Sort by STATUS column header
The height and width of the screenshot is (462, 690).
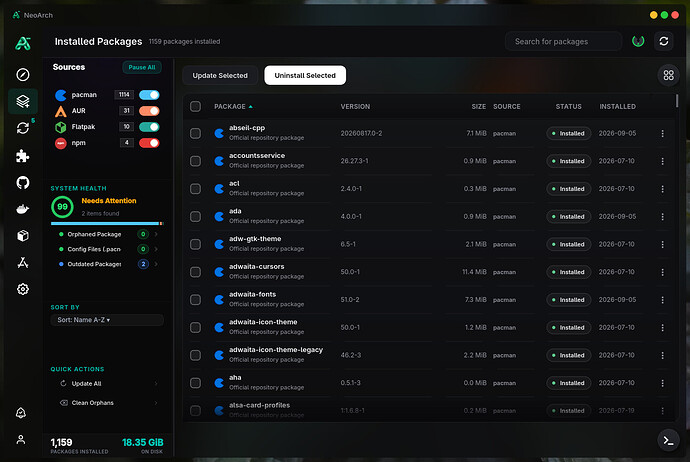pos(568,106)
